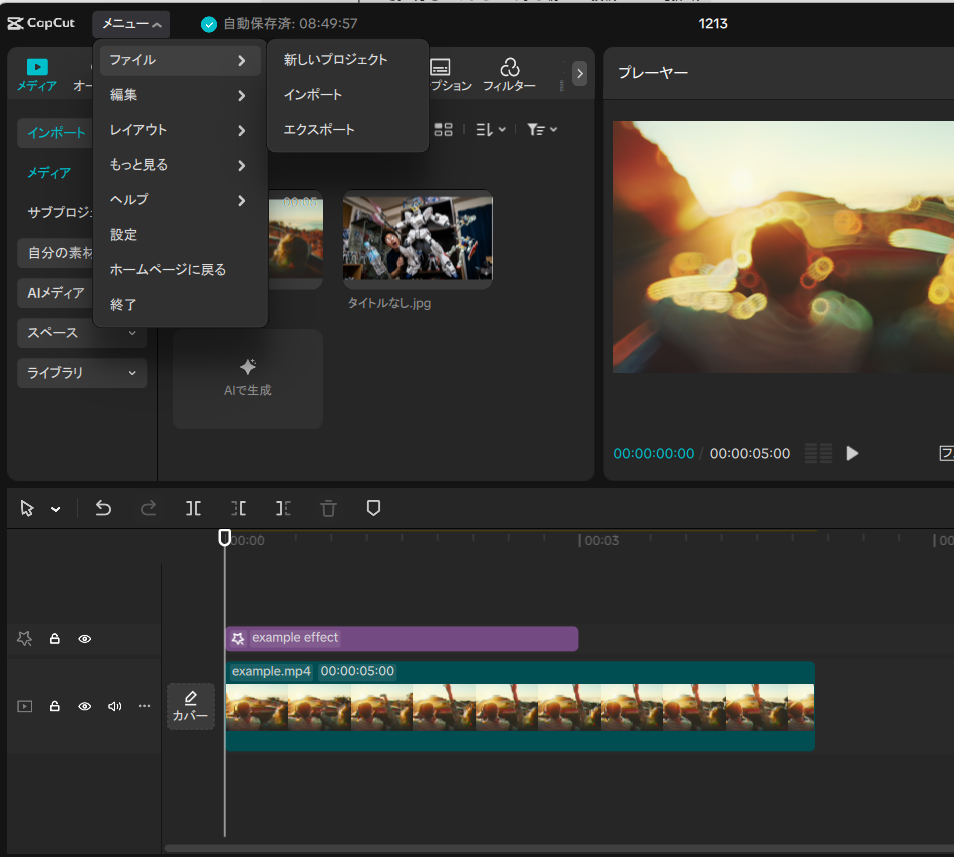The height and width of the screenshot is (857, 954).
Task: Expand the Library (ライブラリ) dropdown
Action: click(82, 373)
